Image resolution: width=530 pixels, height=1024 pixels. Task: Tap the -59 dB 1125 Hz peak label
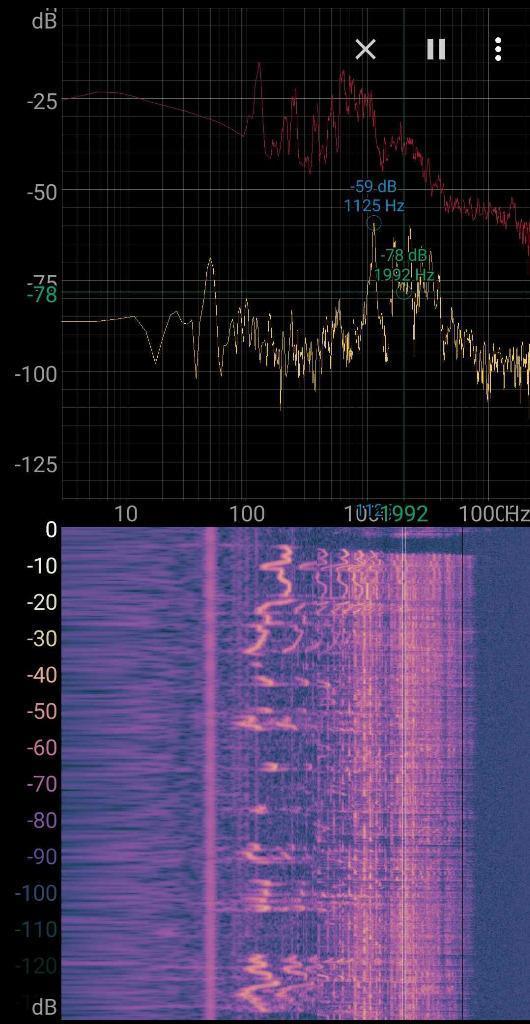(374, 197)
